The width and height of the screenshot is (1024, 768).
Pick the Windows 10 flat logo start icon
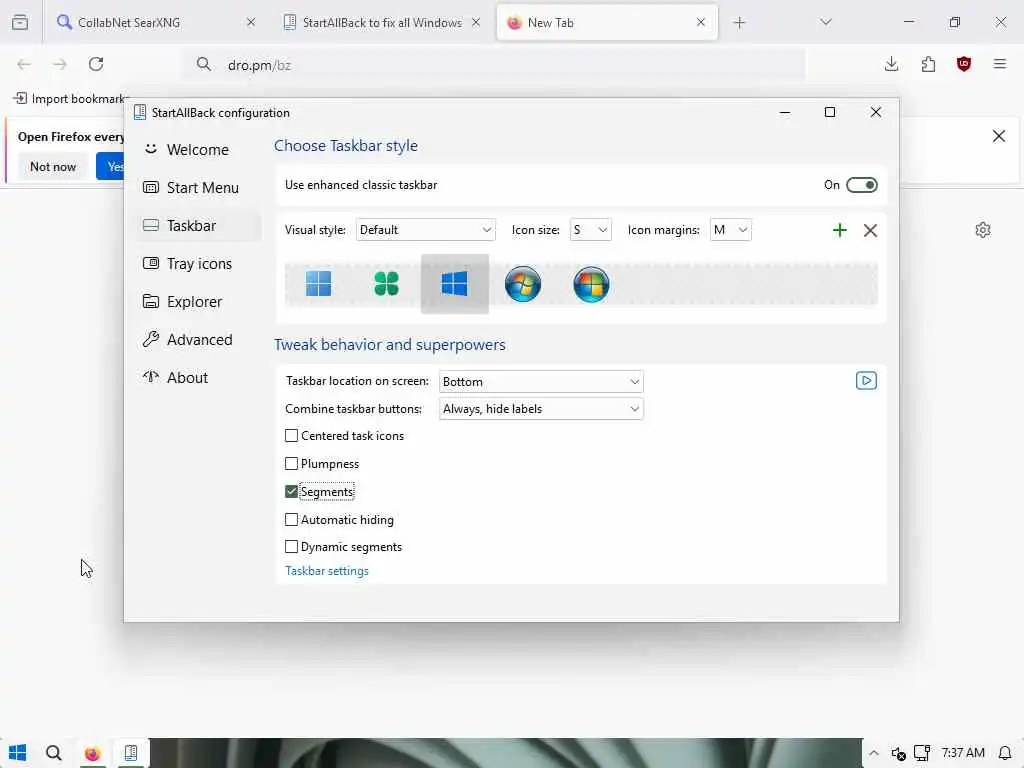(455, 284)
